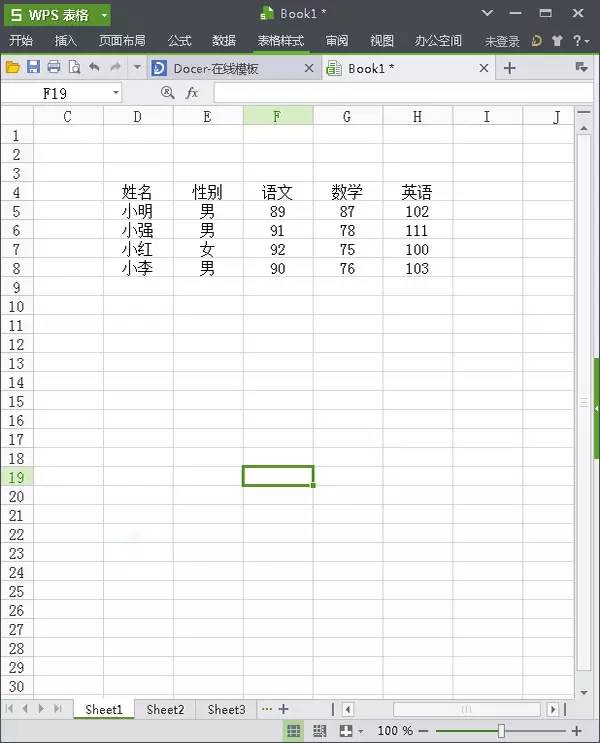Open Insert Function fx button
The image size is (600, 743).
click(192, 92)
